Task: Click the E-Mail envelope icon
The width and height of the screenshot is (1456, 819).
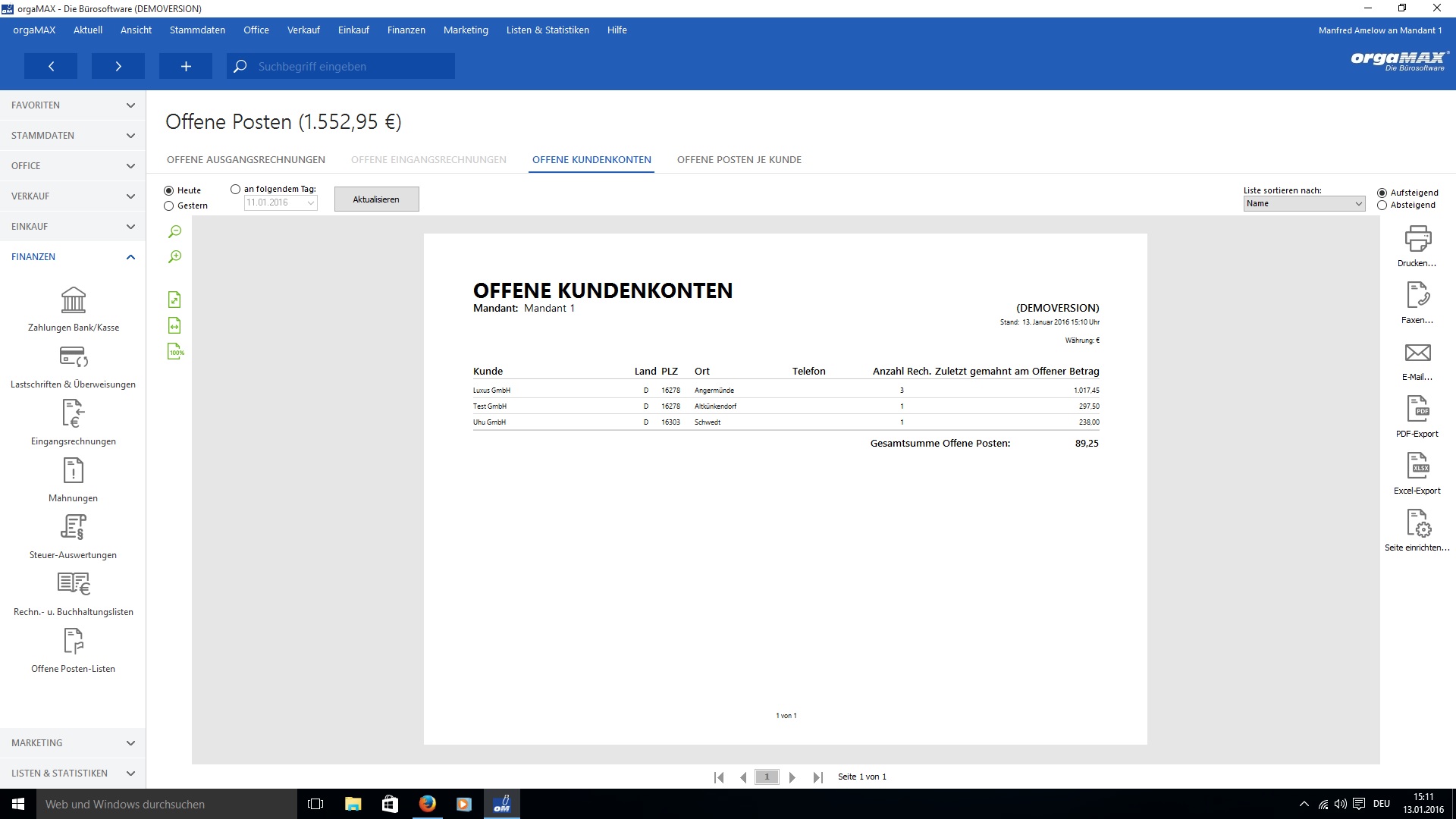Action: point(1417,352)
